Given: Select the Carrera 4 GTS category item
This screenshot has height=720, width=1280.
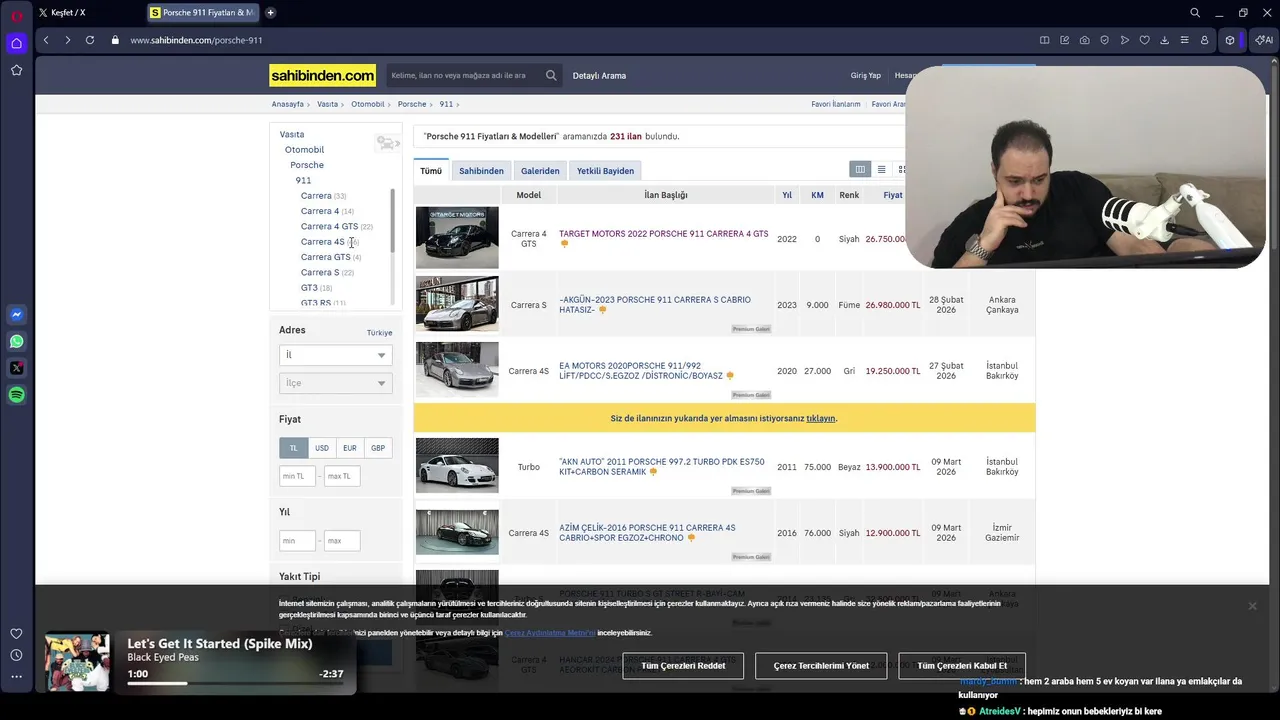Looking at the screenshot, I should [329, 227].
